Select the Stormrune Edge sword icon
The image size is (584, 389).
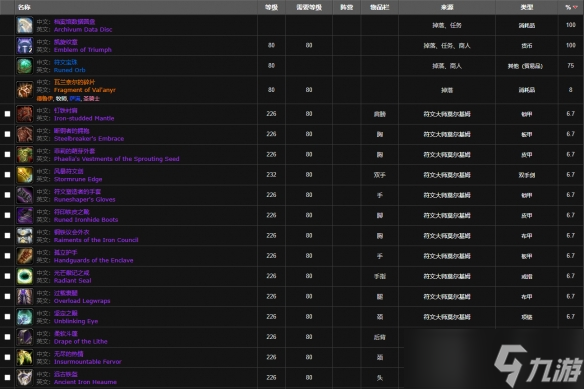coord(25,175)
